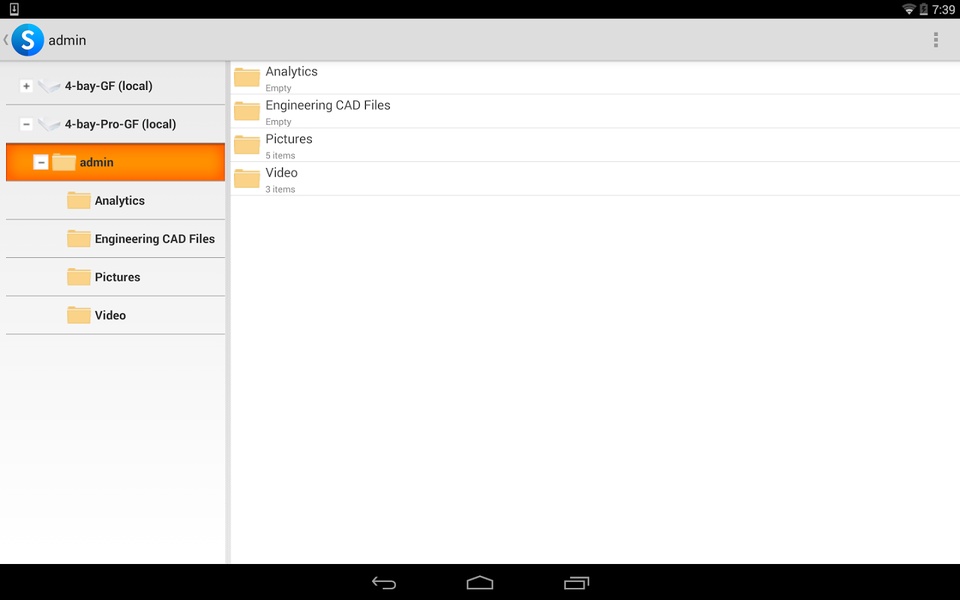Screen dimensions: 960x600
Task: Expand the 4-bay-GF (local) device
Action: coord(26,86)
